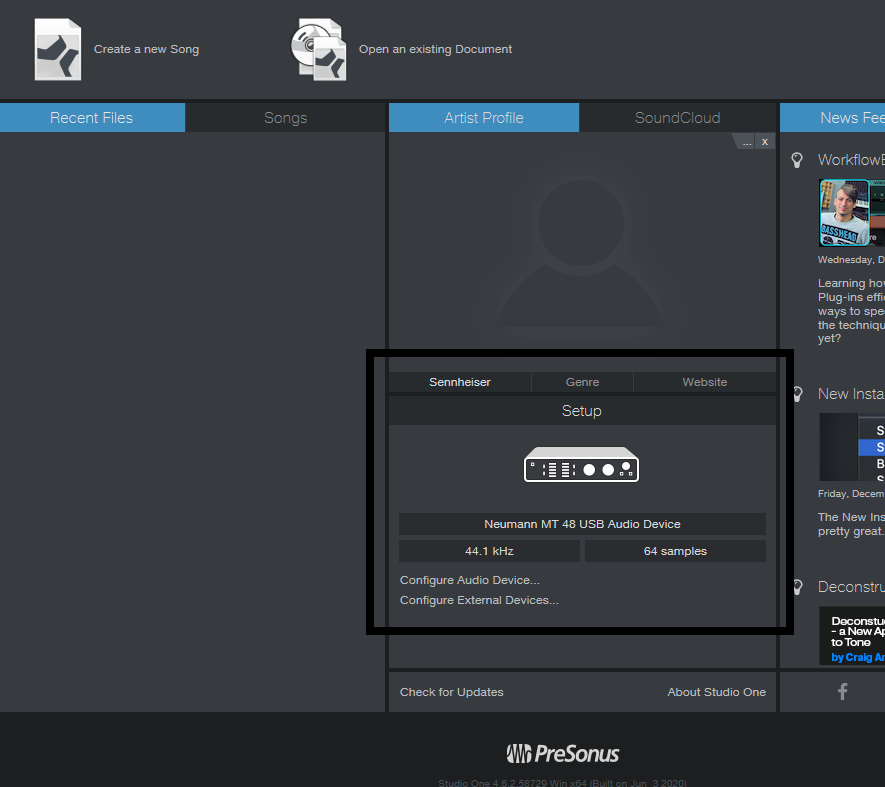Open the Neumann MT 48 USB Audio Device selector
This screenshot has width=885, height=787.
pyautogui.click(x=582, y=524)
